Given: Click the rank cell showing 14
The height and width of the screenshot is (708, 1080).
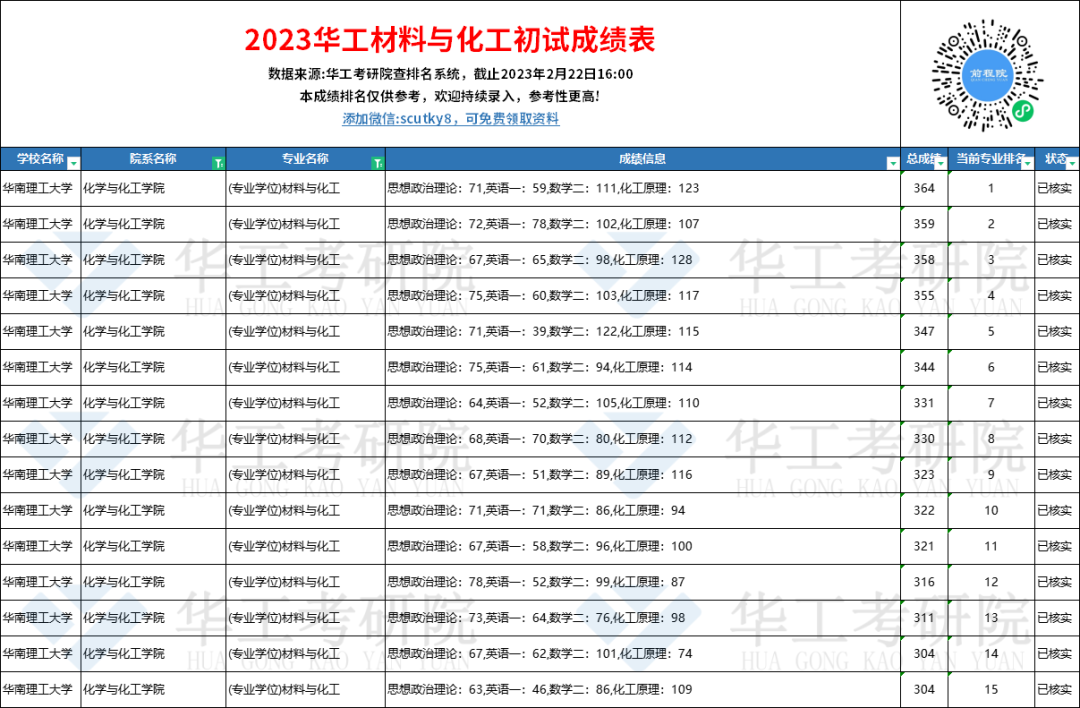Looking at the screenshot, I should (x=991, y=654).
